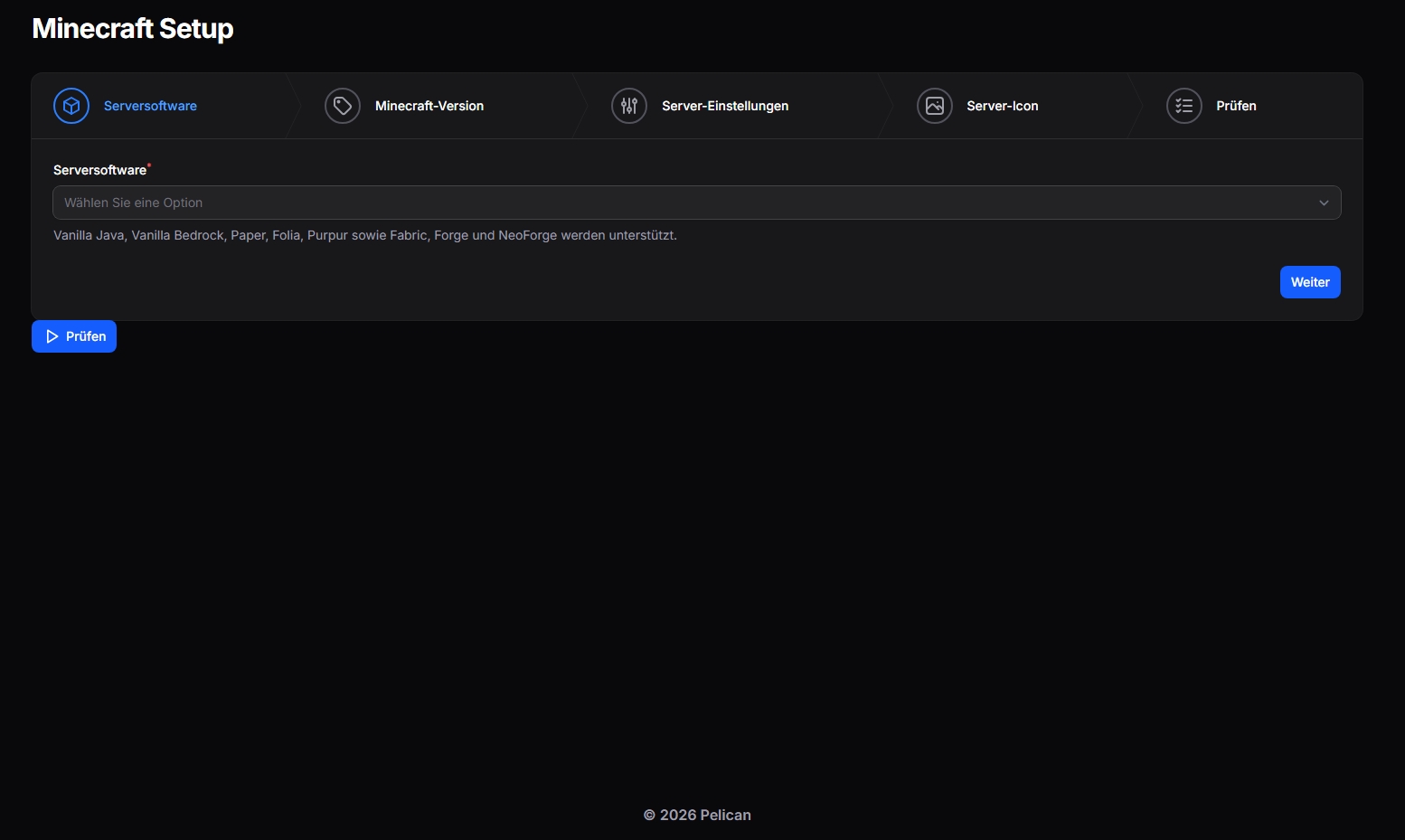Go to the Minecraft-Version step label
This screenshot has width=1405, height=840.
[429, 106]
